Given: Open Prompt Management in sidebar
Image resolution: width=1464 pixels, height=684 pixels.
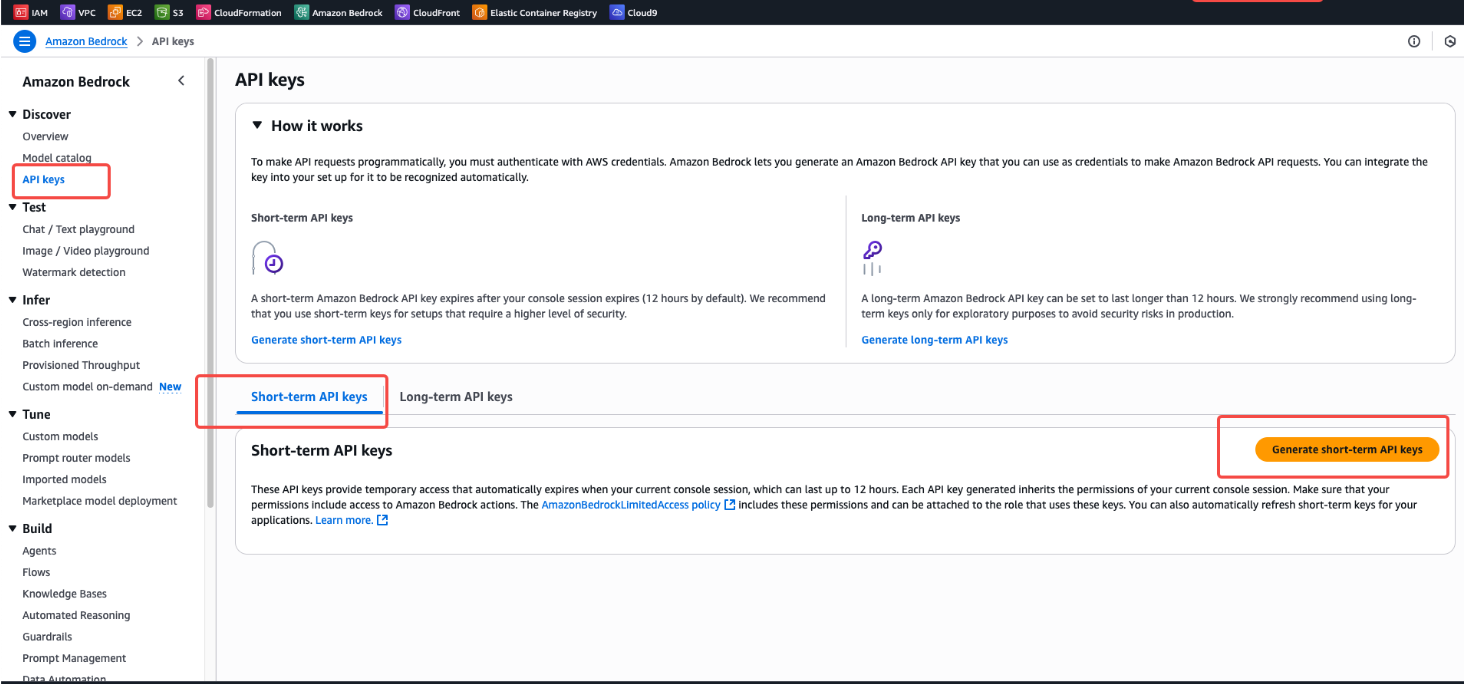Looking at the screenshot, I should (74, 659).
